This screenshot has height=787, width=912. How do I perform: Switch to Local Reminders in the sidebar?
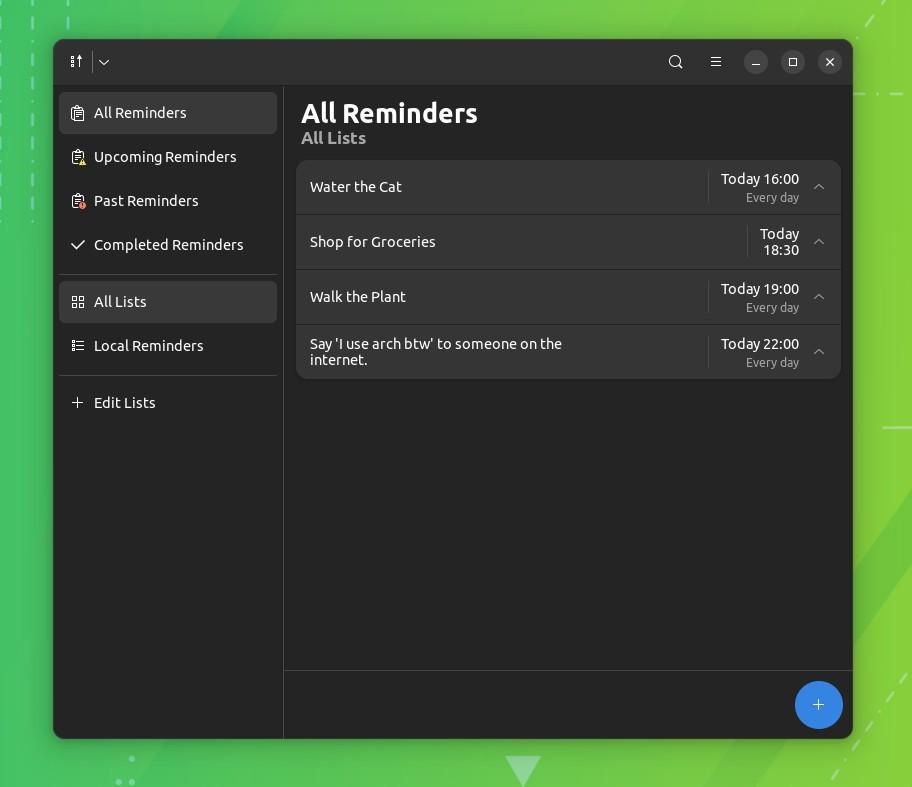(x=148, y=345)
